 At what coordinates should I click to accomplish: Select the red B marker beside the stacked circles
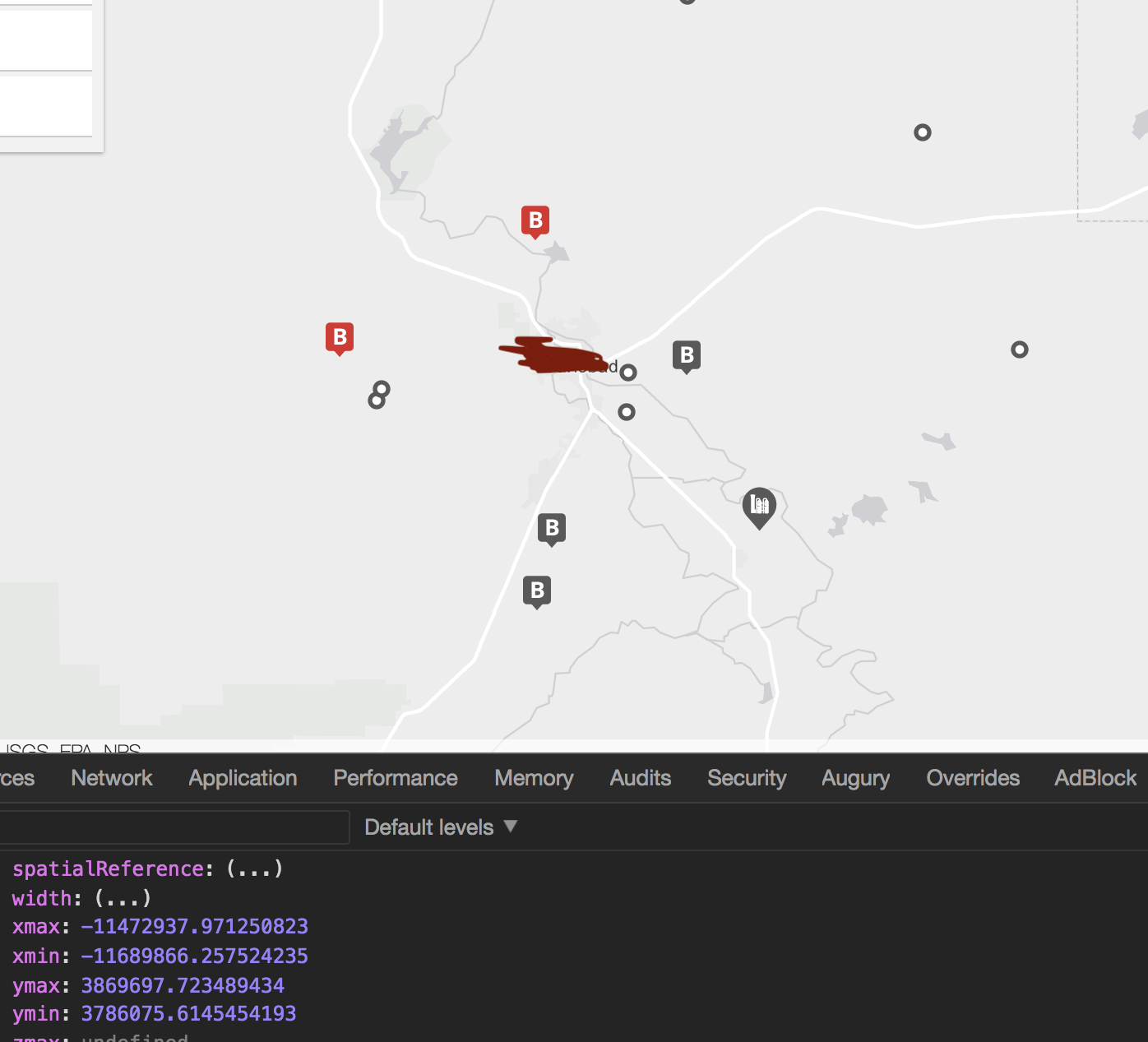tap(340, 338)
